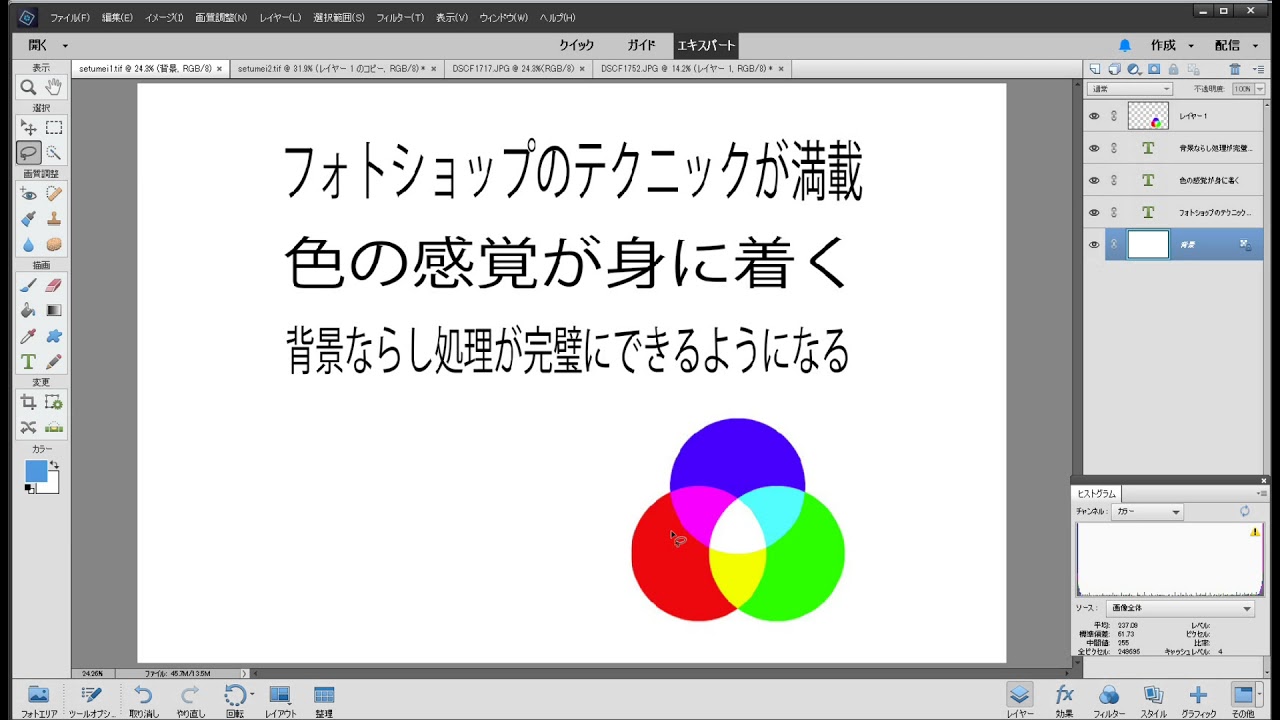Image resolution: width=1280 pixels, height=720 pixels.
Task: Open the レイヤー(L) menu
Action: 280,18
